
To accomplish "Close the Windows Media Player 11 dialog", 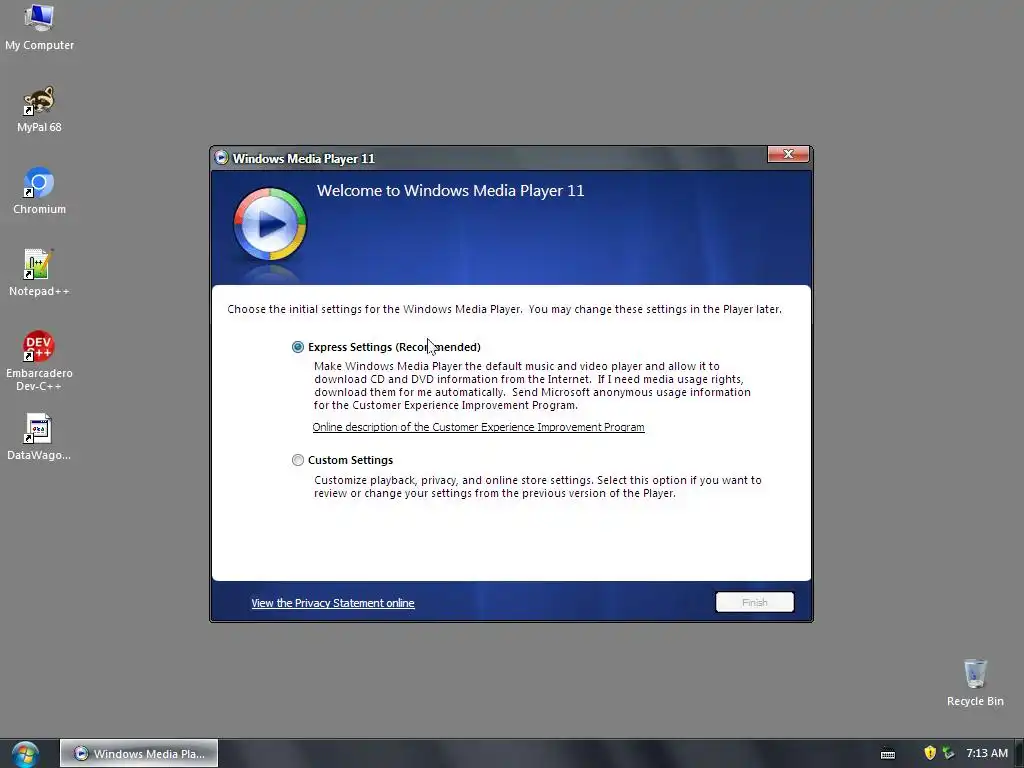I will tap(788, 154).
